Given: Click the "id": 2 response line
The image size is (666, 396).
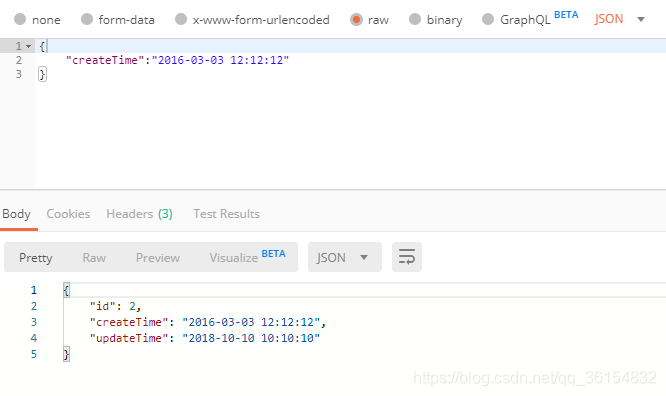Looking at the screenshot, I should point(115,306).
